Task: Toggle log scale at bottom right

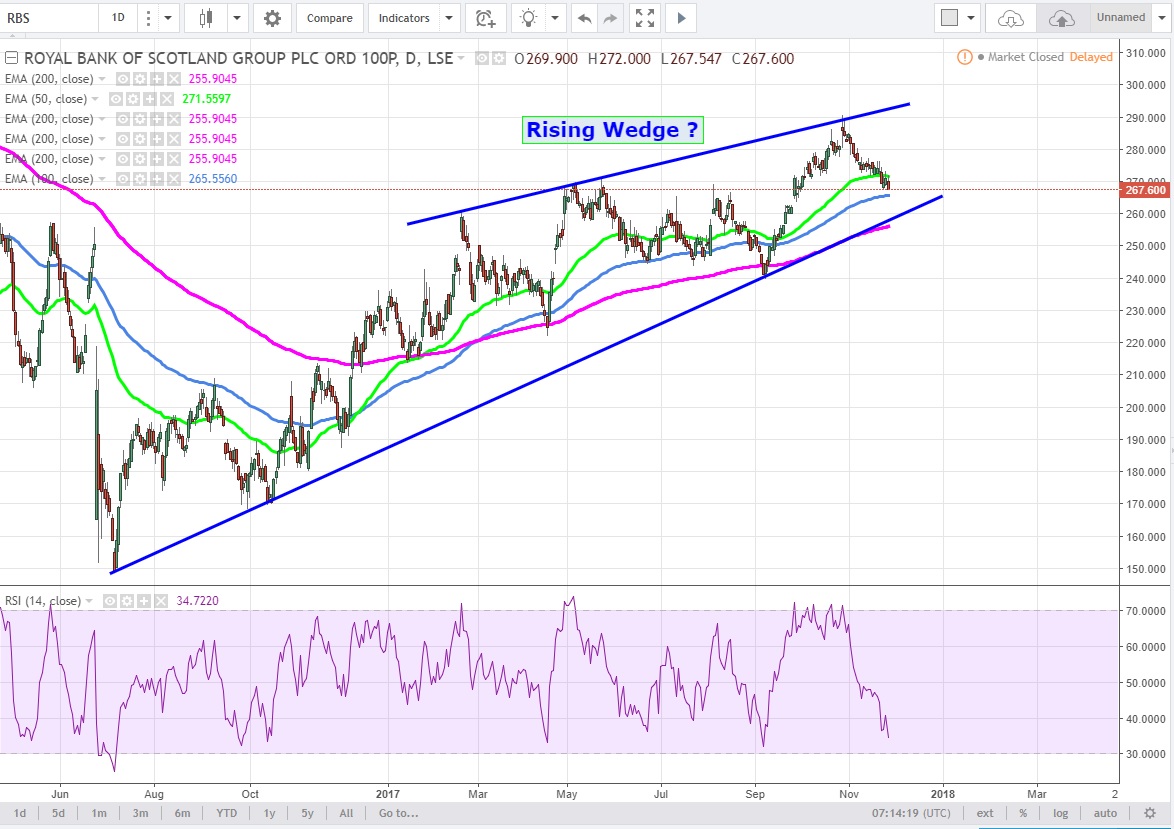Action: click(1060, 813)
